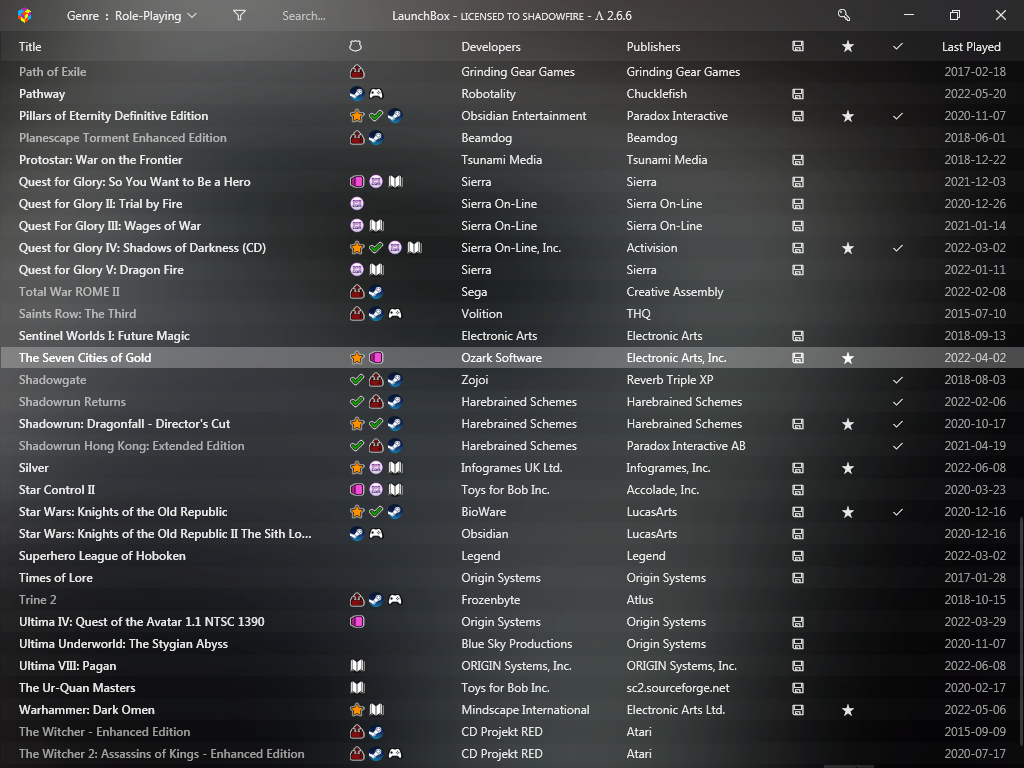Click the book badge on Star Control II row
Viewport: 1024px width, 768px height.
396,490
